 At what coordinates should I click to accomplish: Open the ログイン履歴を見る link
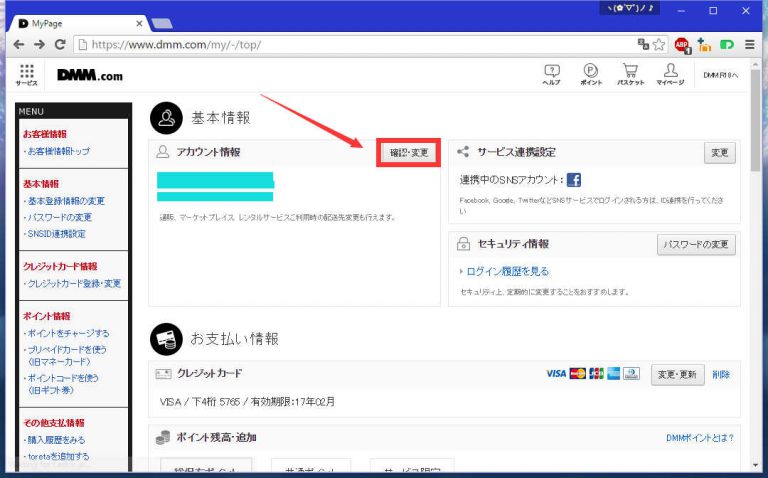pos(507,271)
